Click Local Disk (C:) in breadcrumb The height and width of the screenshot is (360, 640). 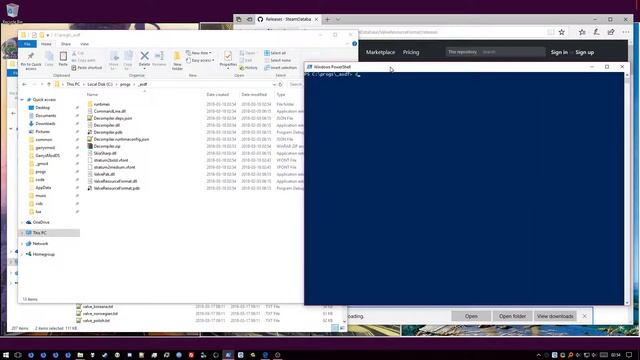click(x=100, y=84)
